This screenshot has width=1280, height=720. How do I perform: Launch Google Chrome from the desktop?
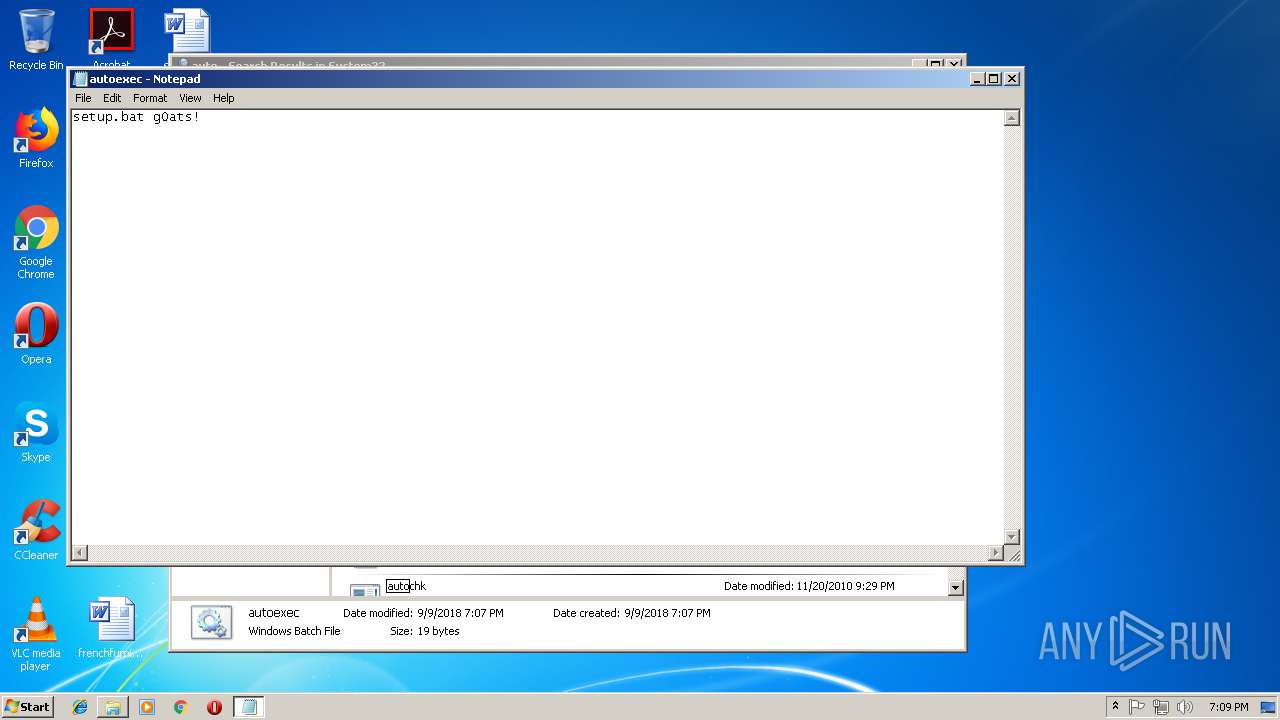[x=36, y=242]
